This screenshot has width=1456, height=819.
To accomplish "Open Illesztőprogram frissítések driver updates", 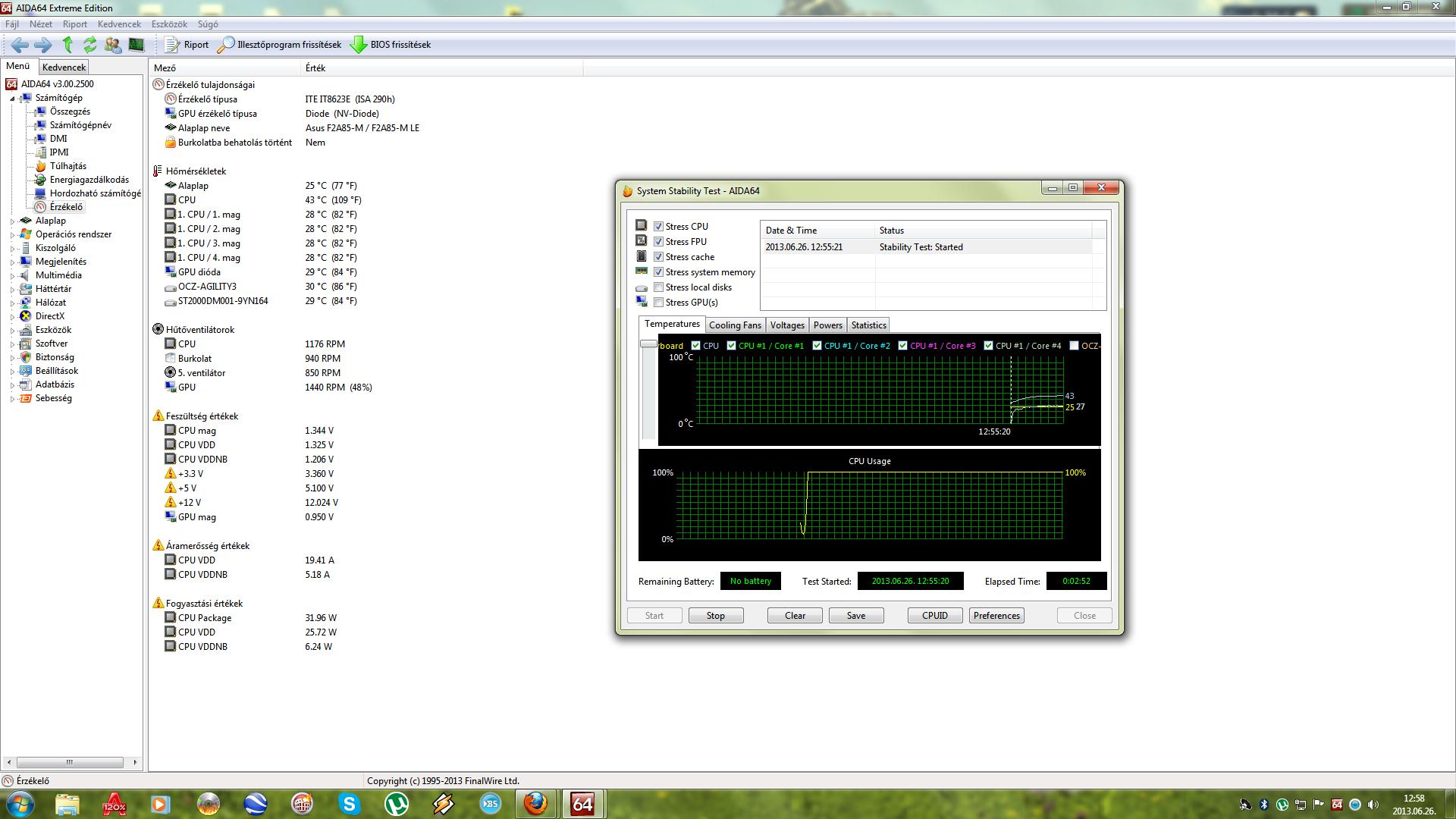I will pos(280,45).
